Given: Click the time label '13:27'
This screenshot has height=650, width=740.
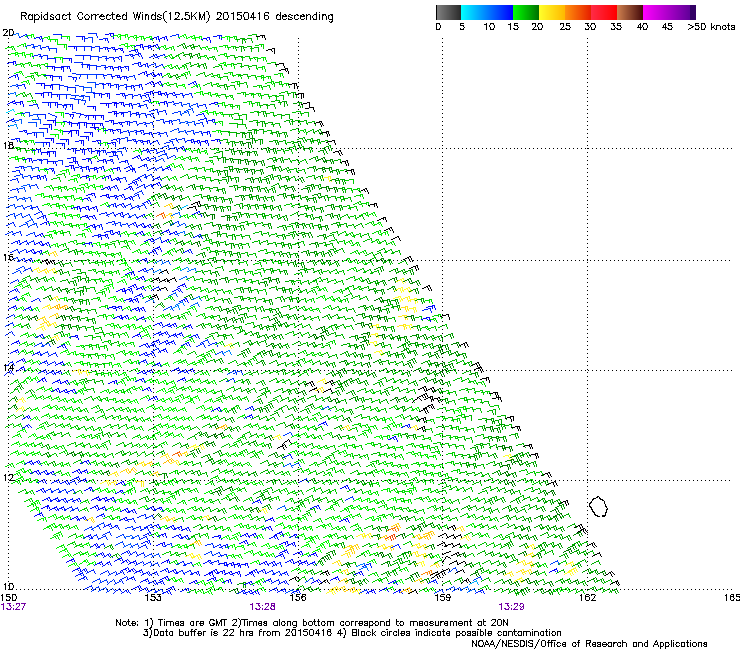Looking at the screenshot, I should [x=13, y=607].
